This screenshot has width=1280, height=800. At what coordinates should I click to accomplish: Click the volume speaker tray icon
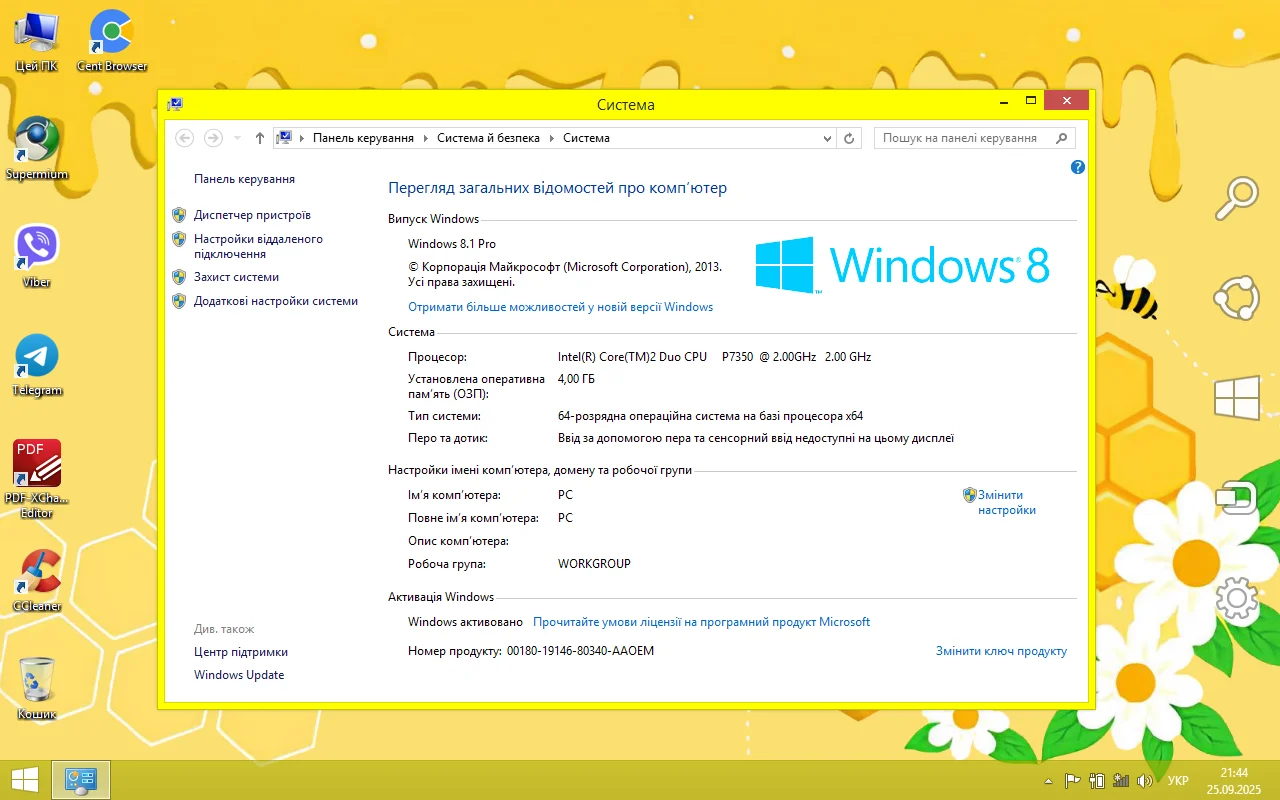(1145, 781)
